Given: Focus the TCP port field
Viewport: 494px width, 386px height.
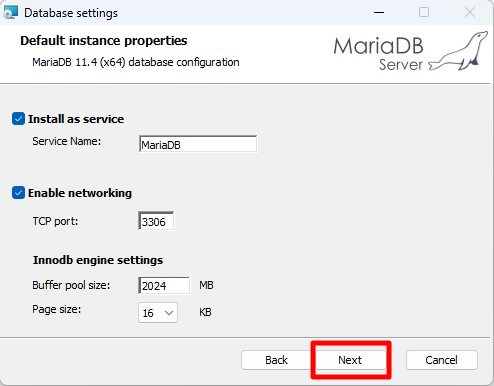Looking at the screenshot, I should coord(156,221).
